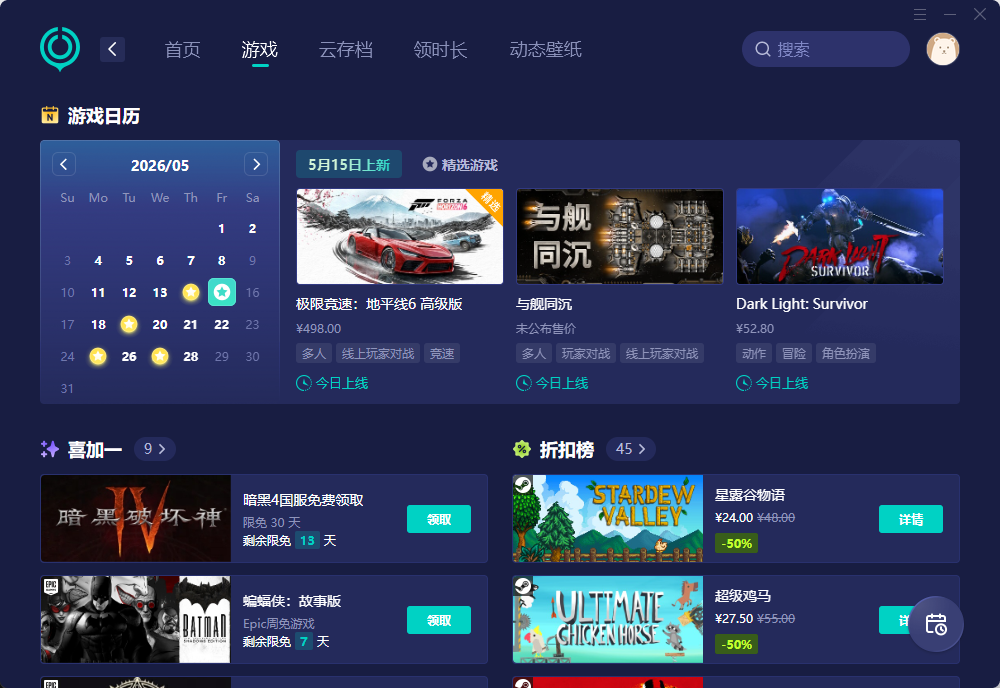The image size is (1000, 688).
Task: Select highlighted date 15 in calendar
Action: click(222, 292)
